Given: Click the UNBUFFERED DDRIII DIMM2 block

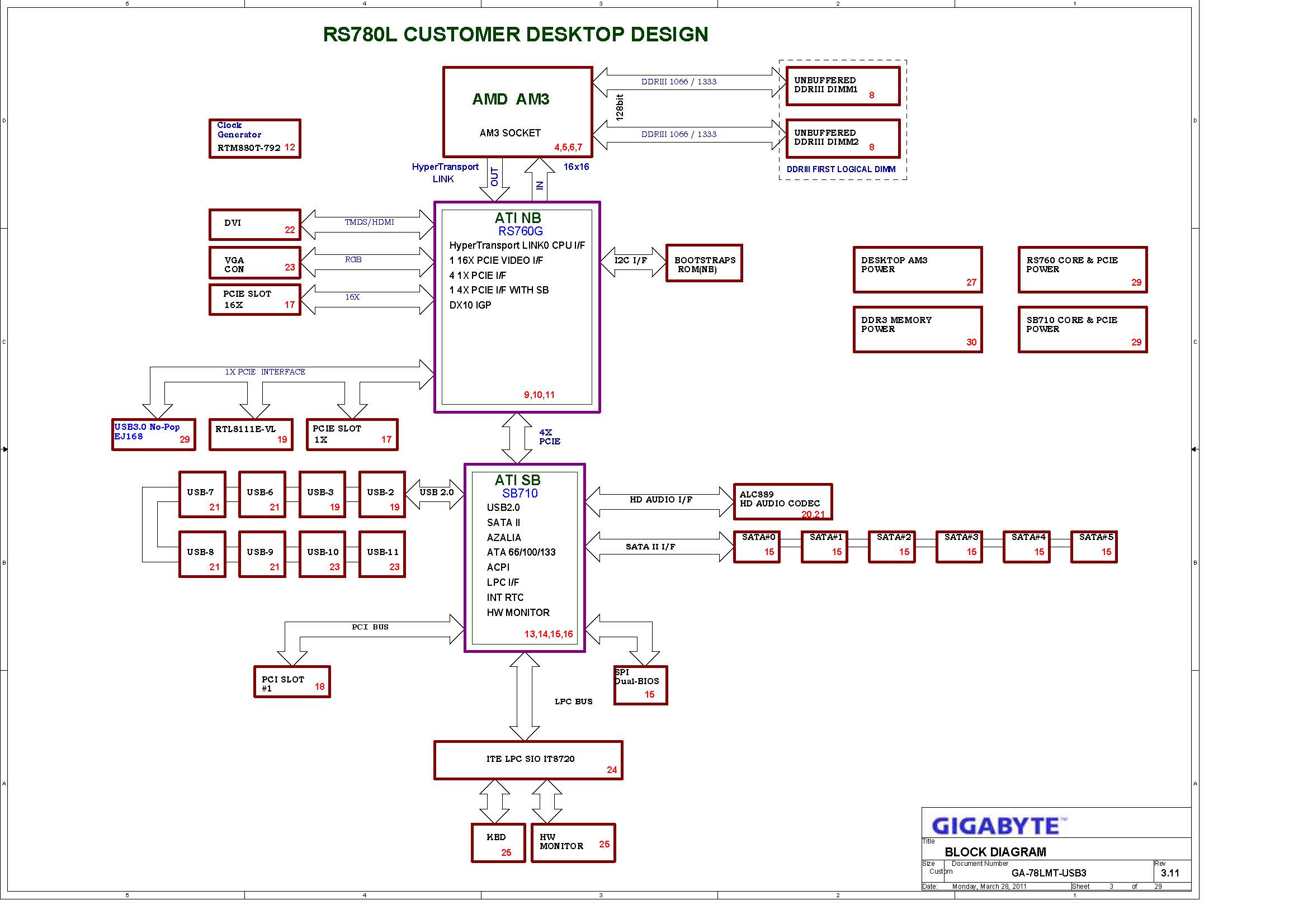Looking at the screenshot, I should (843, 138).
